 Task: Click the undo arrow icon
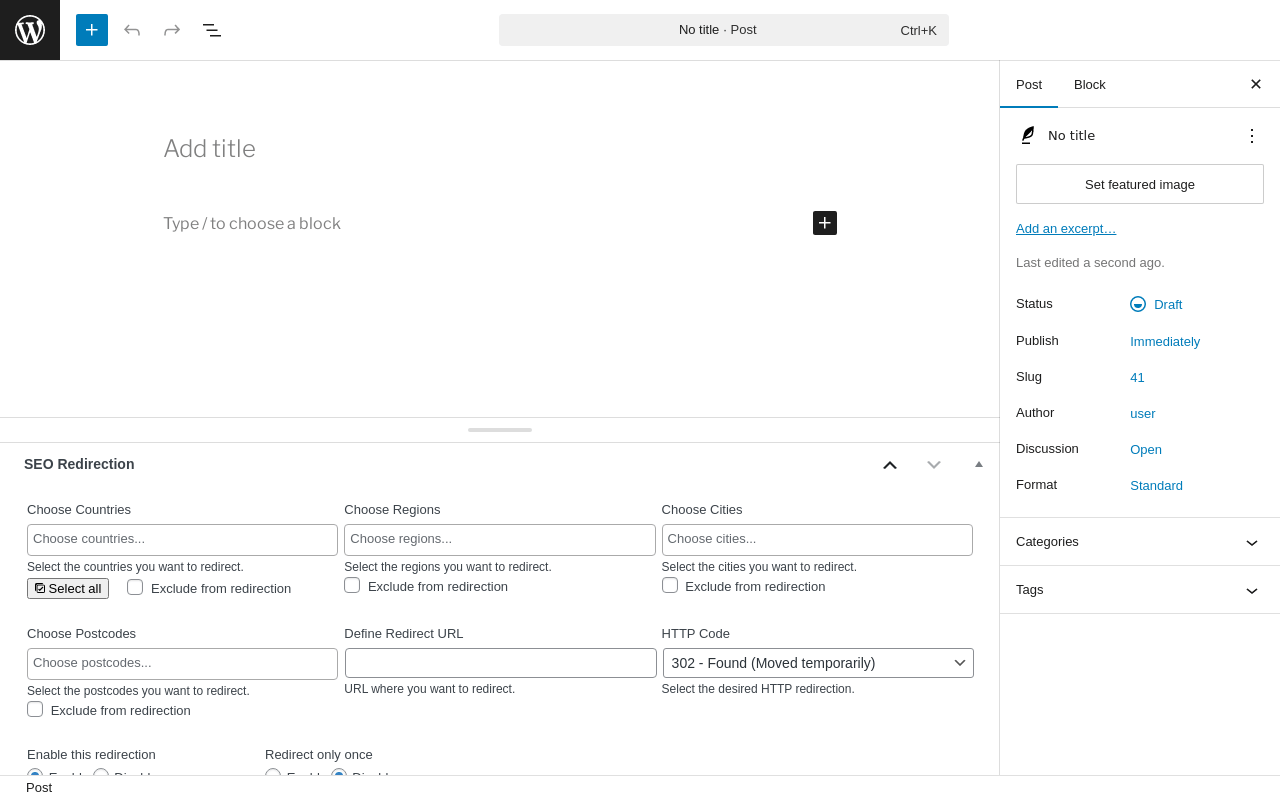coord(132,30)
